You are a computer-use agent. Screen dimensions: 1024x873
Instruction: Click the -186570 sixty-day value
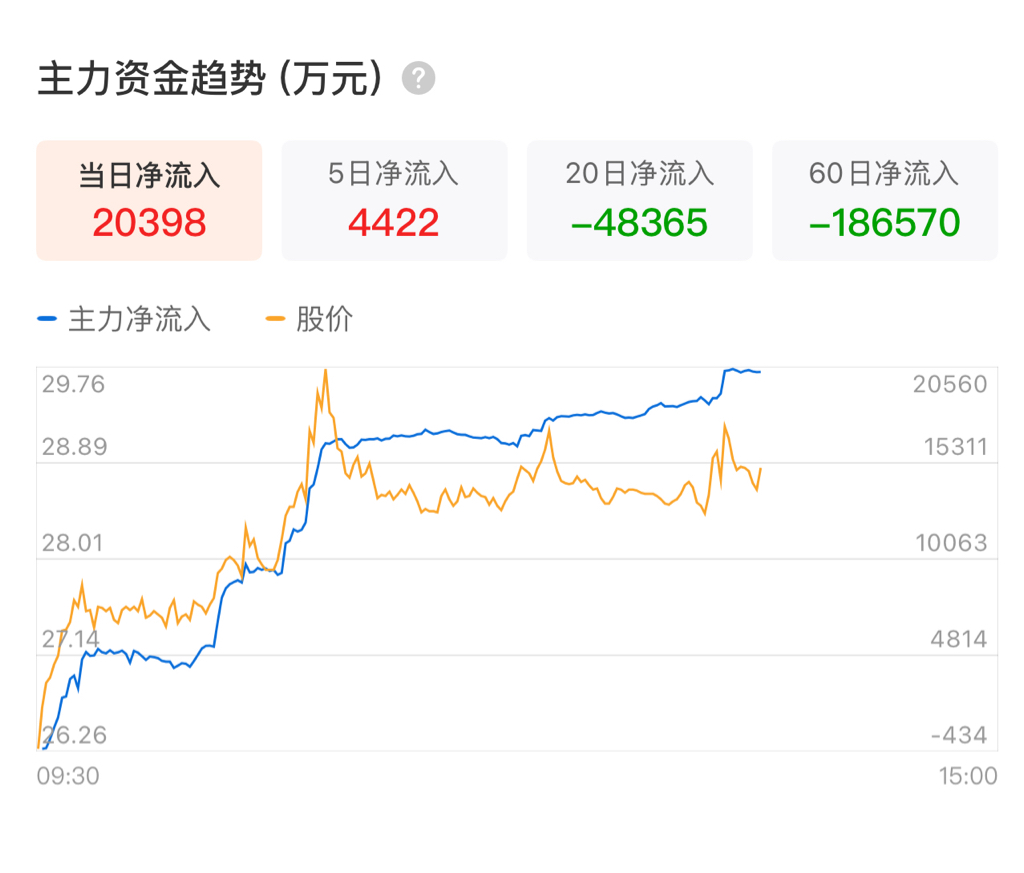coord(884,223)
